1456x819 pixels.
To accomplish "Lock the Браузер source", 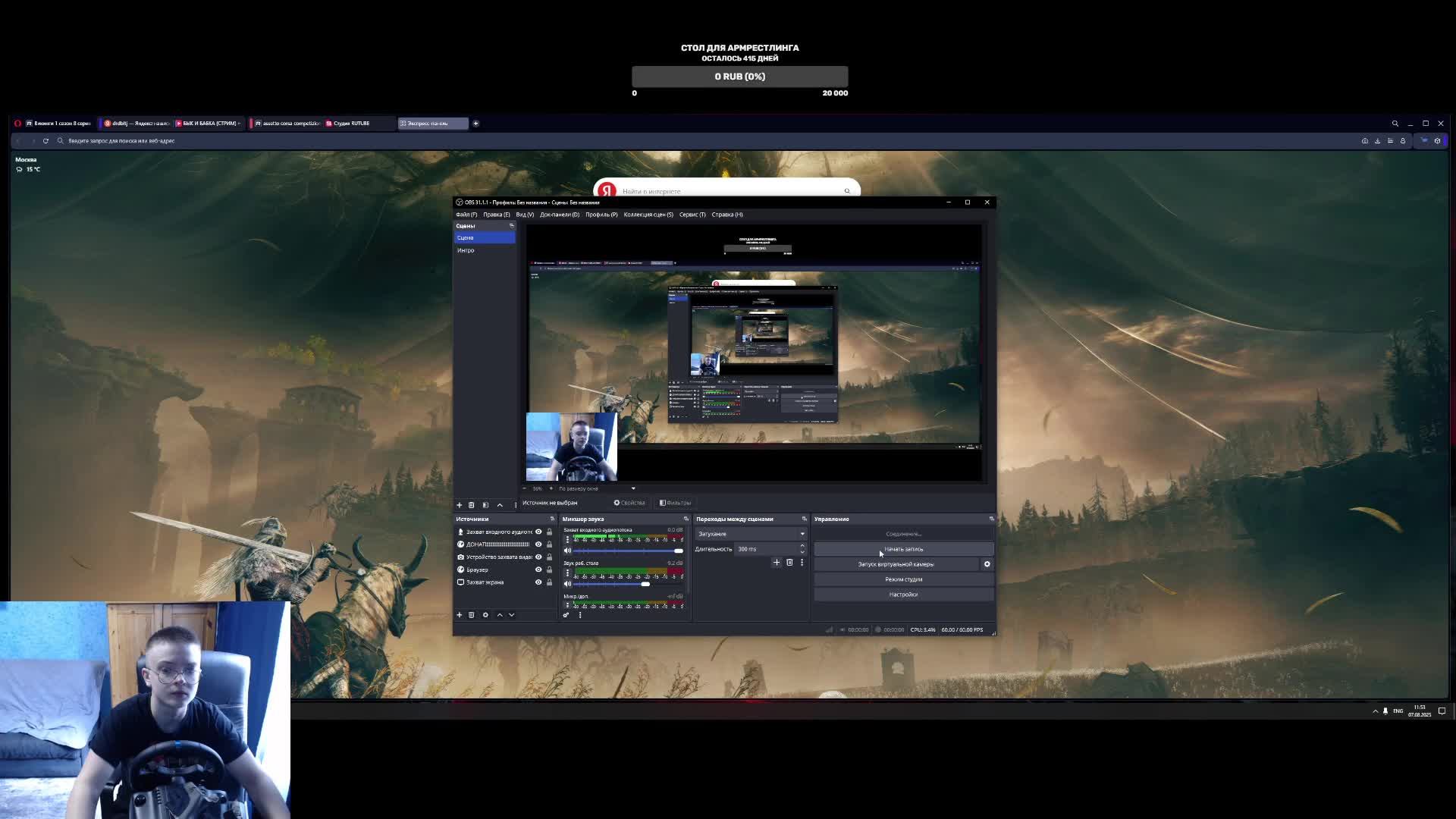I will [x=550, y=570].
